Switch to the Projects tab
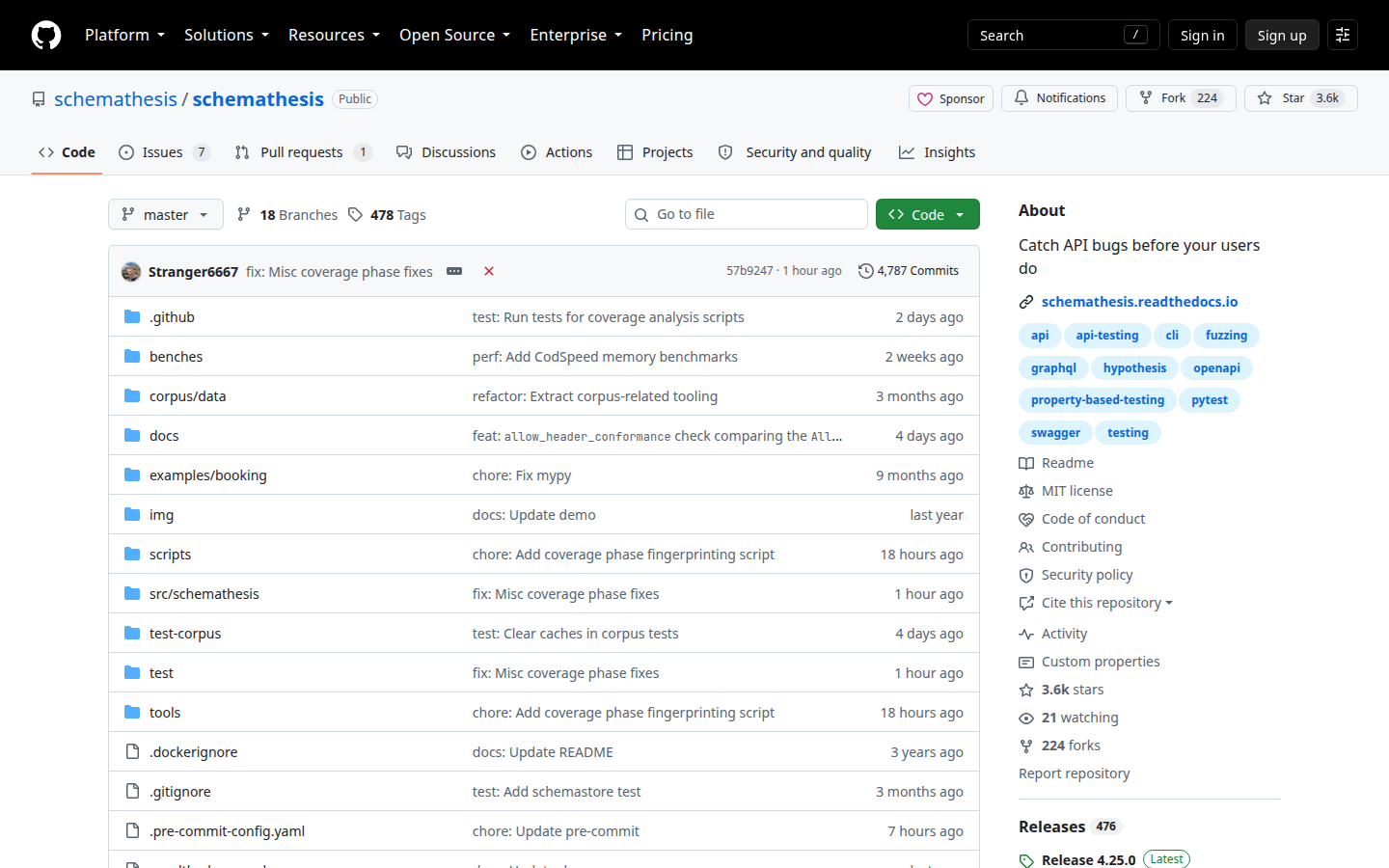Screen dimensions: 1389x868 point(655,152)
